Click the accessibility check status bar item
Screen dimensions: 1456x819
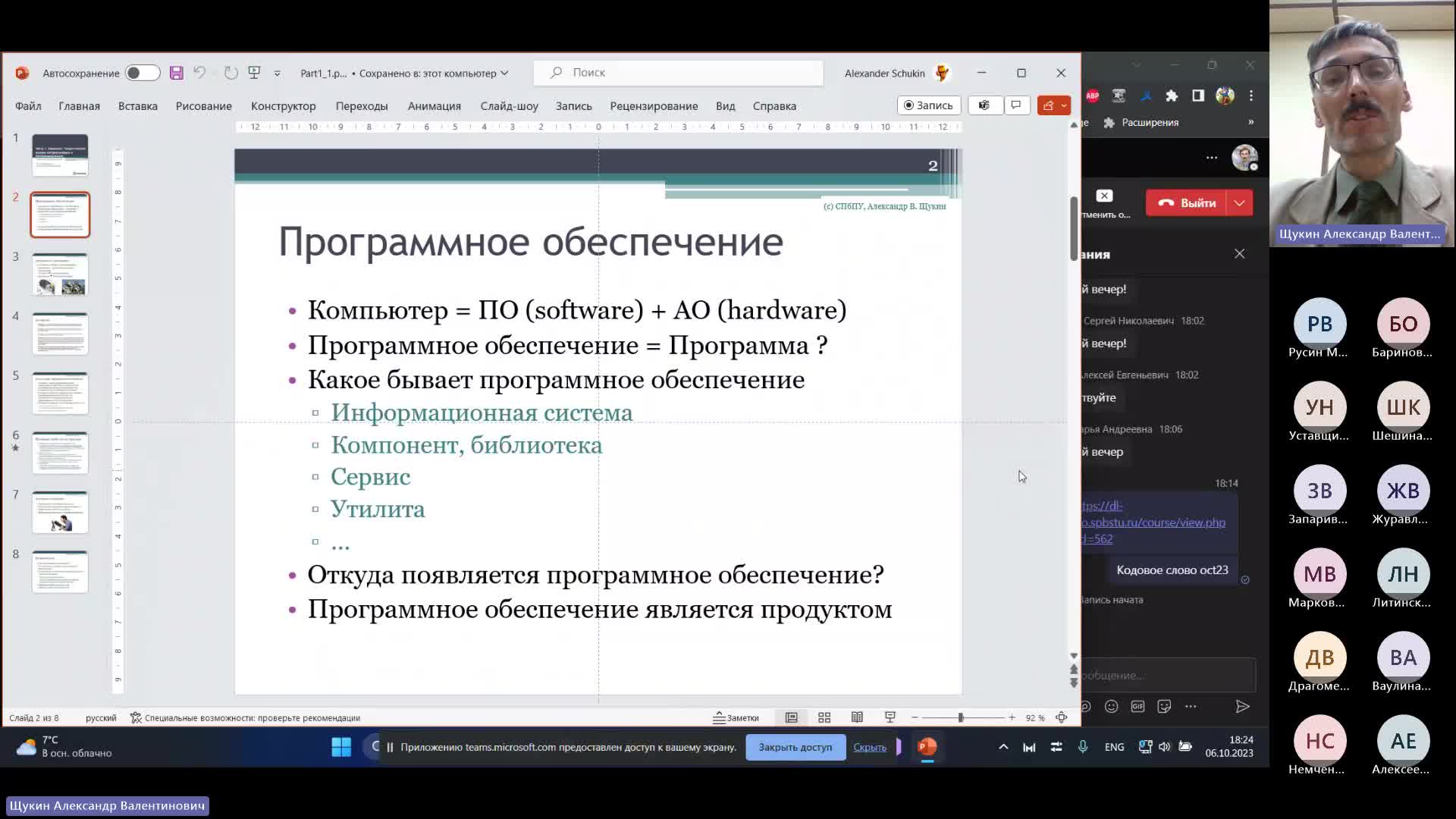(x=245, y=718)
